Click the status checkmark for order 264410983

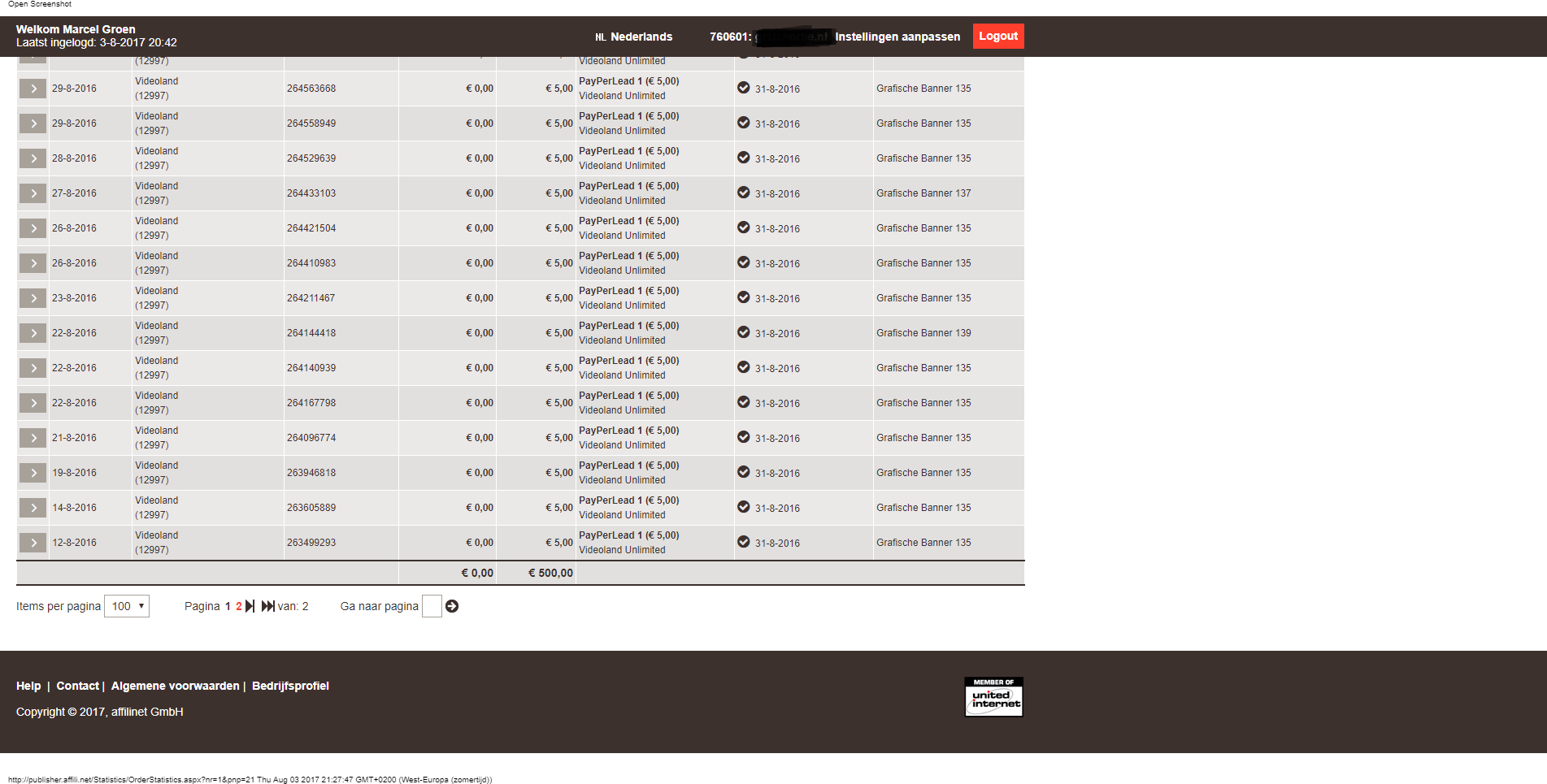(744, 262)
